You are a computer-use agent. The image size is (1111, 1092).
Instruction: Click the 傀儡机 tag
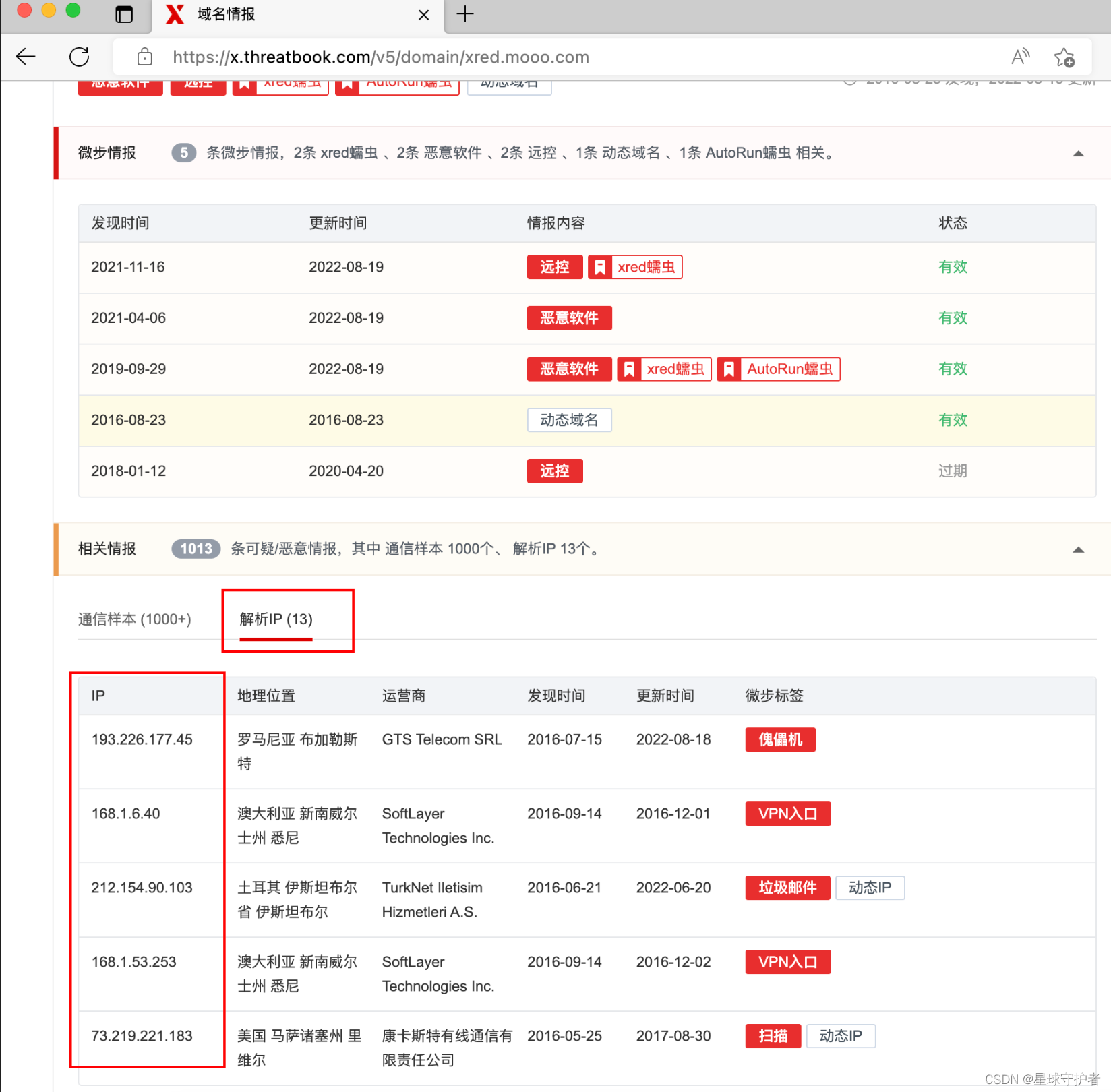click(x=781, y=739)
